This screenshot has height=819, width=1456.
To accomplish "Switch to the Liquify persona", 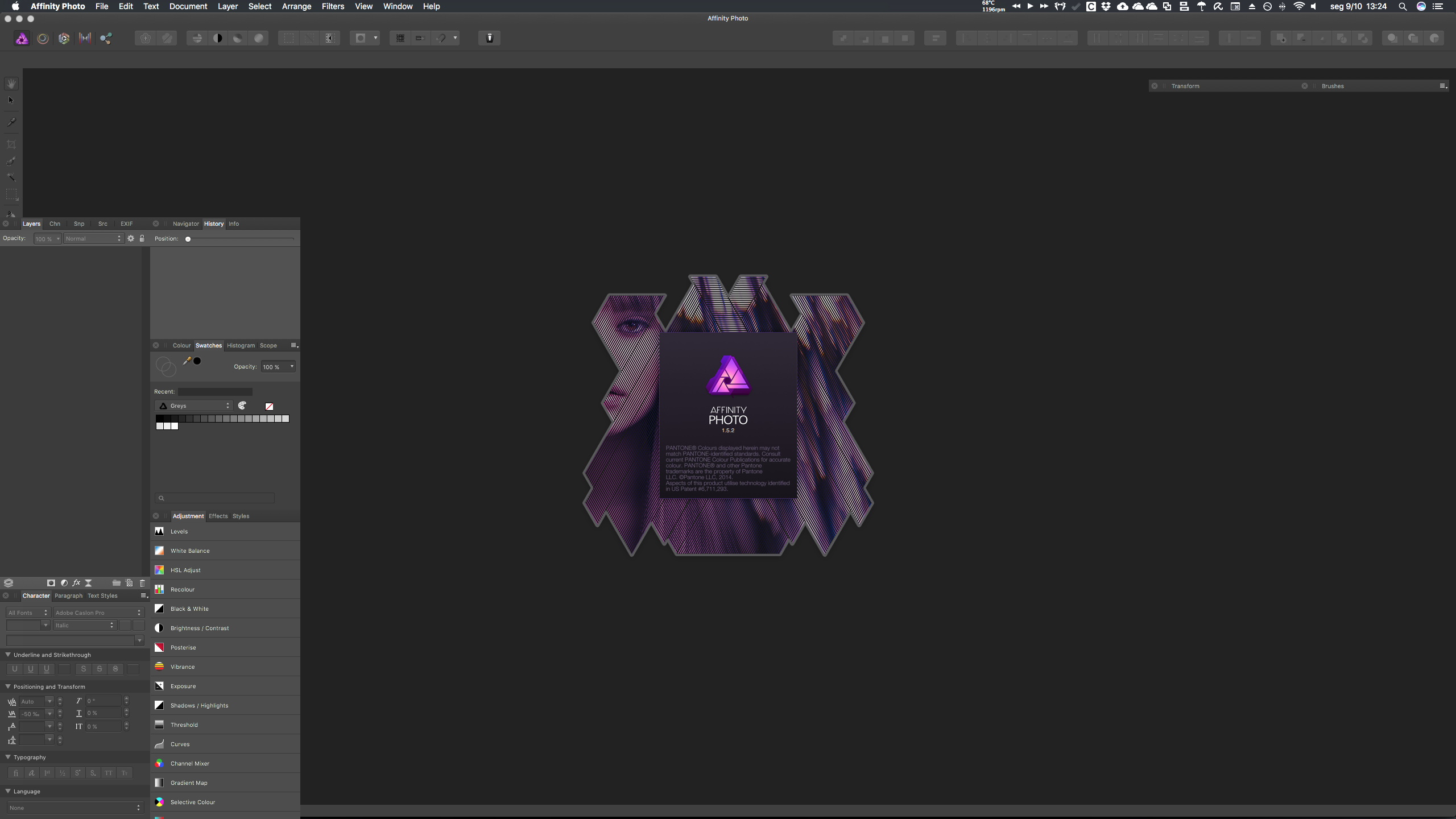I will (43, 38).
